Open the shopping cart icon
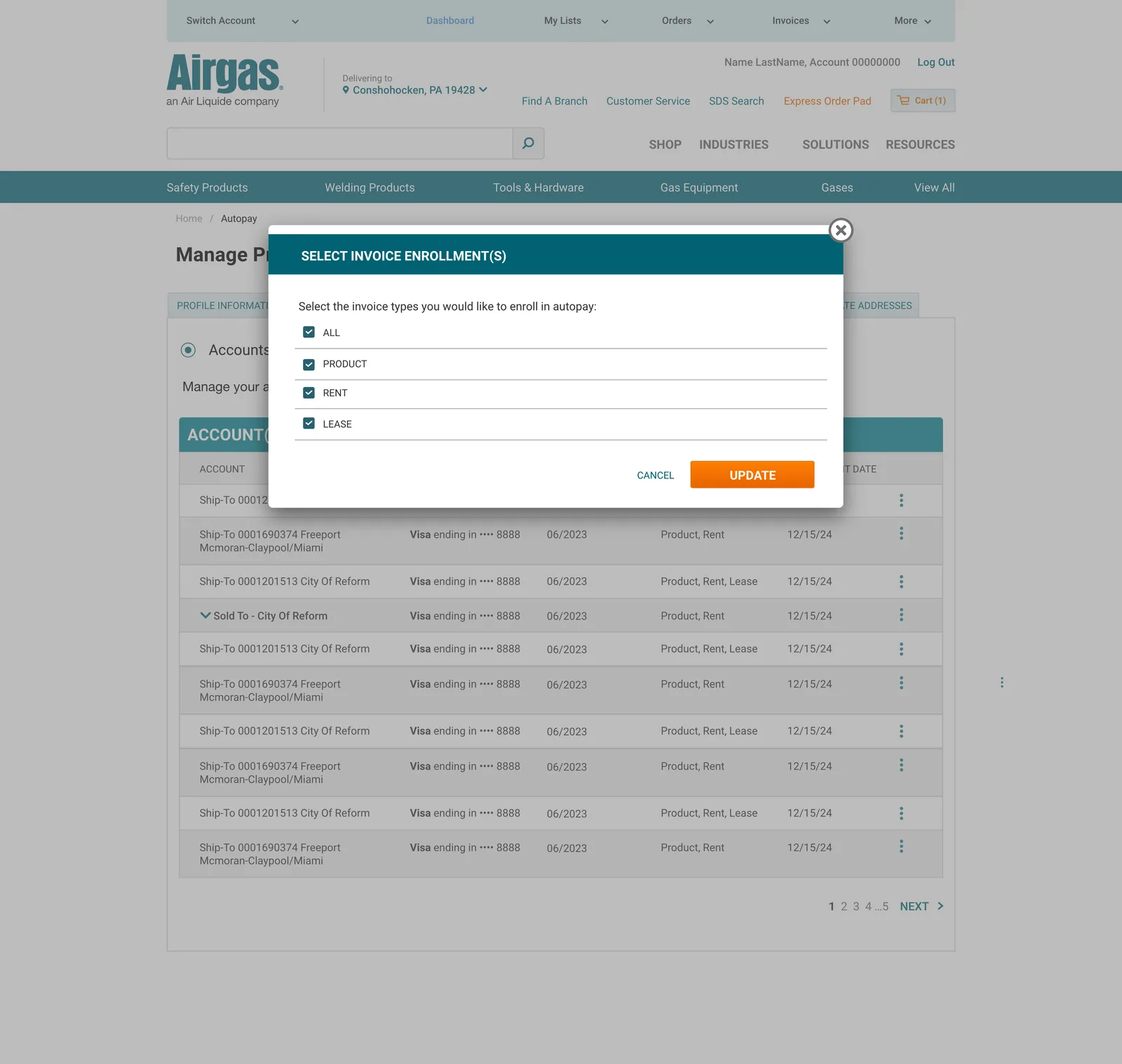Image resolution: width=1122 pixels, height=1064 pixels. coord(904,100)
